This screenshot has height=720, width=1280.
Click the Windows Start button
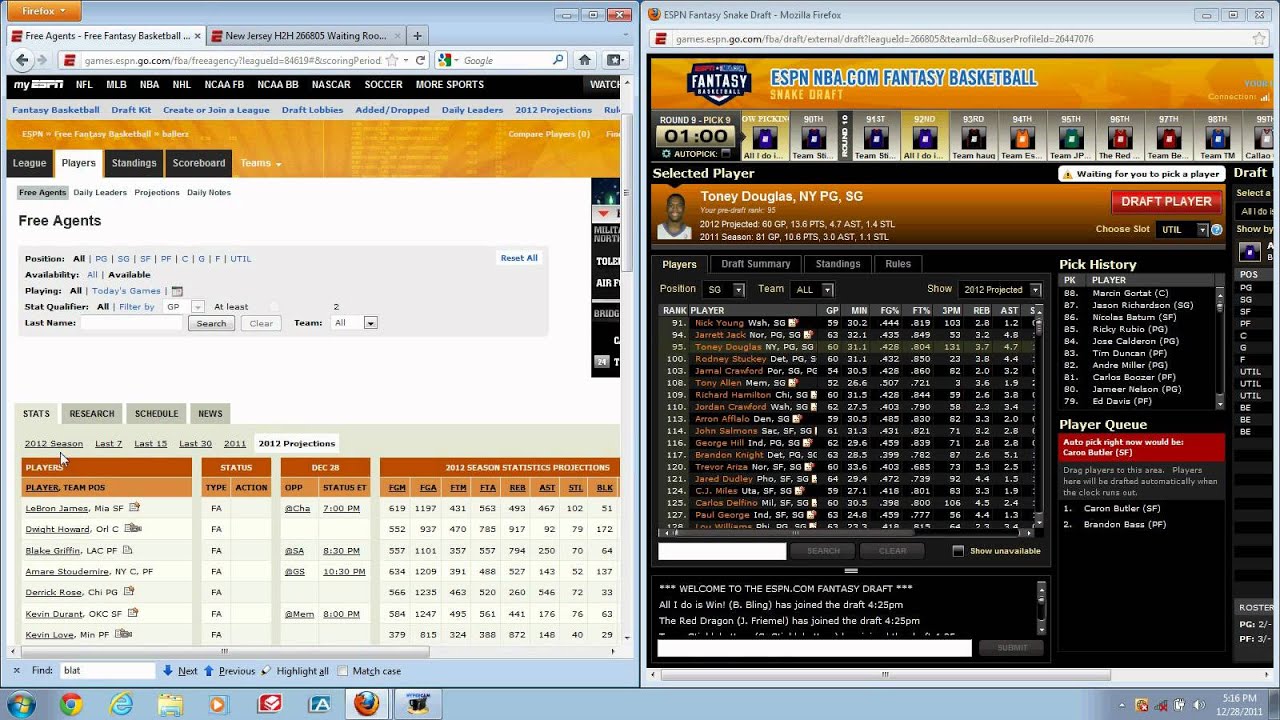tap(21, 705)
